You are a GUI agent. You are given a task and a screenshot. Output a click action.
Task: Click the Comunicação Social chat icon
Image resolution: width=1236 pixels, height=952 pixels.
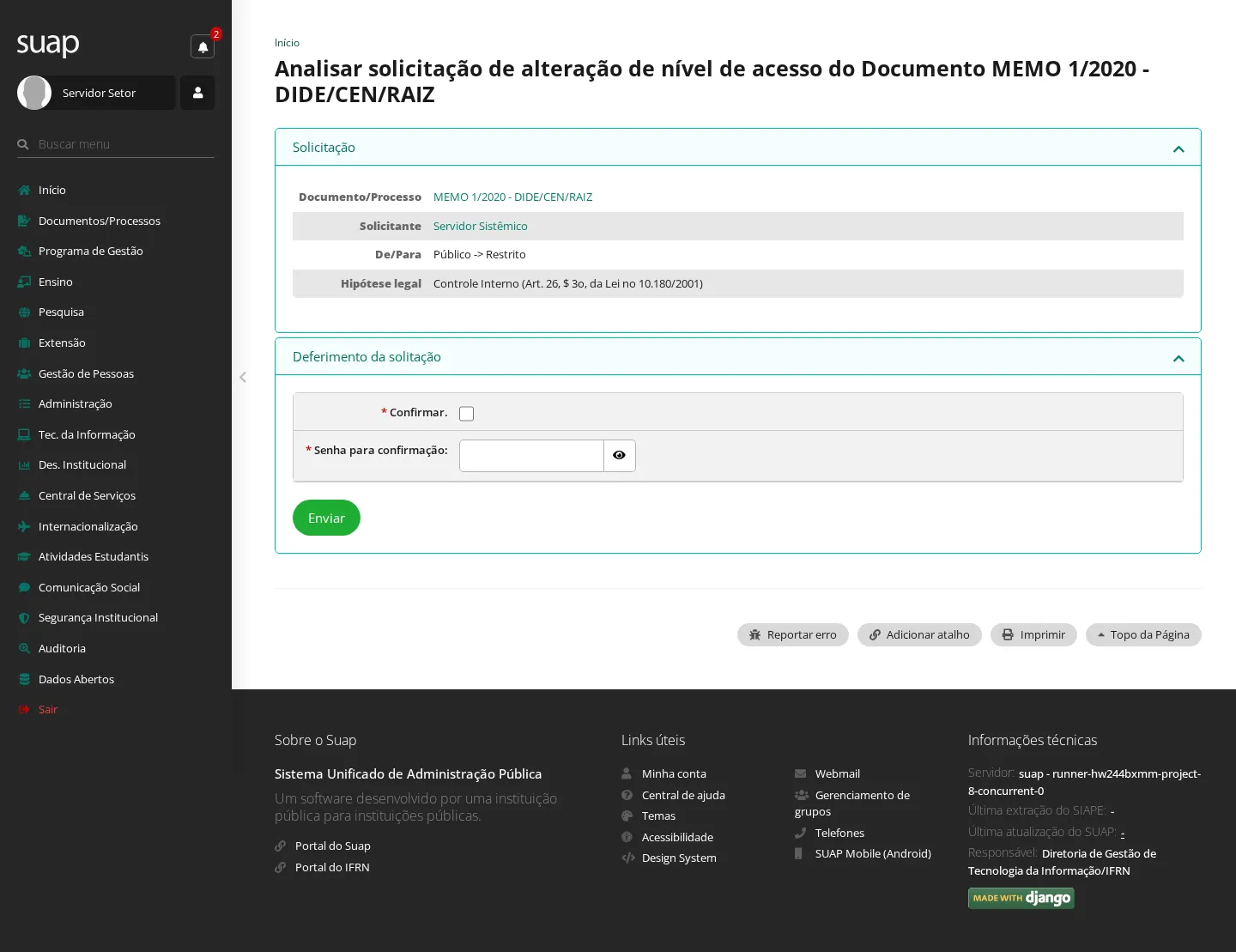tap(24, 587)
